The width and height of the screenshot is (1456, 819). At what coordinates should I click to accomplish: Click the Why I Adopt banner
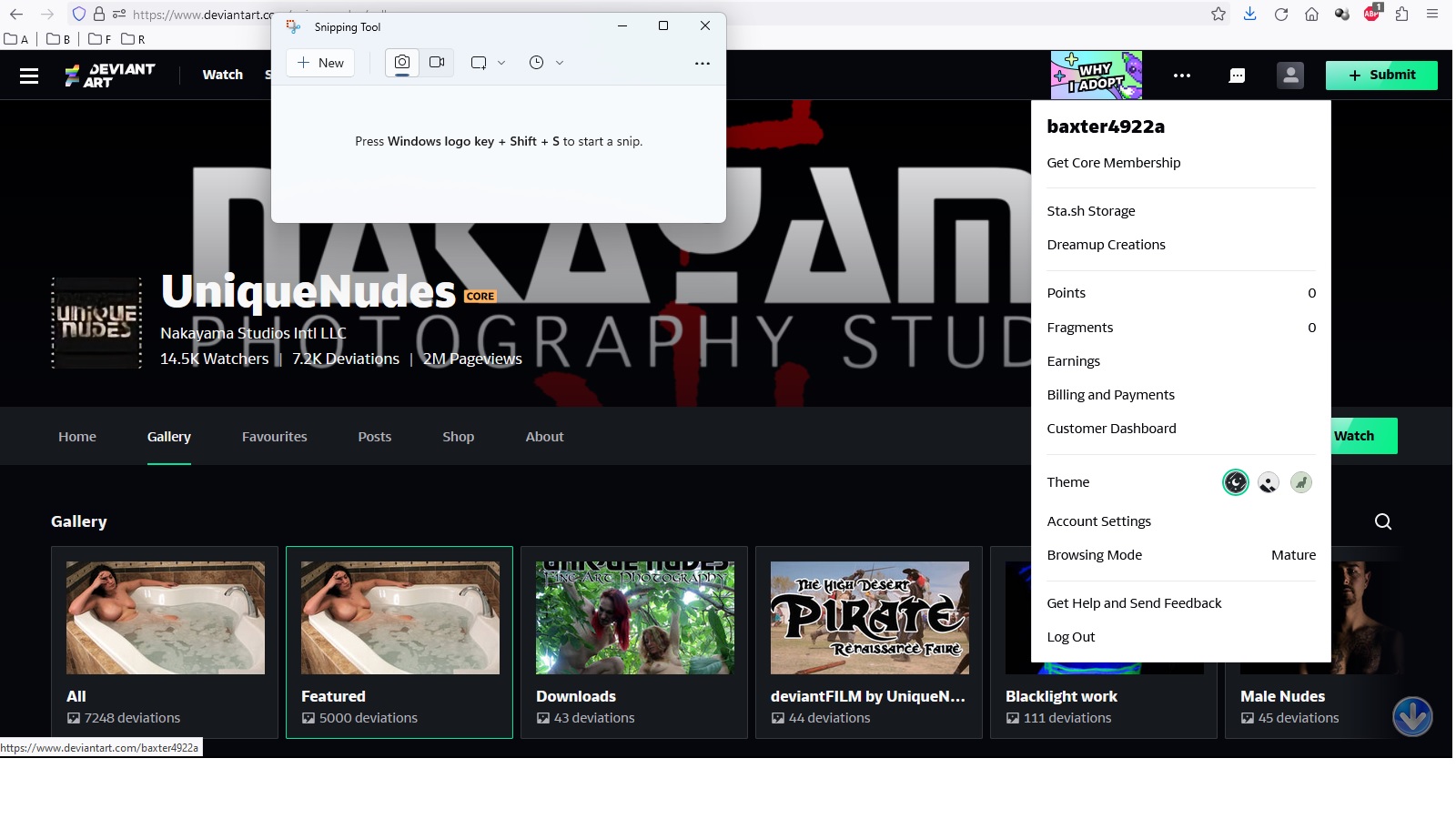tap(1097, 76)
